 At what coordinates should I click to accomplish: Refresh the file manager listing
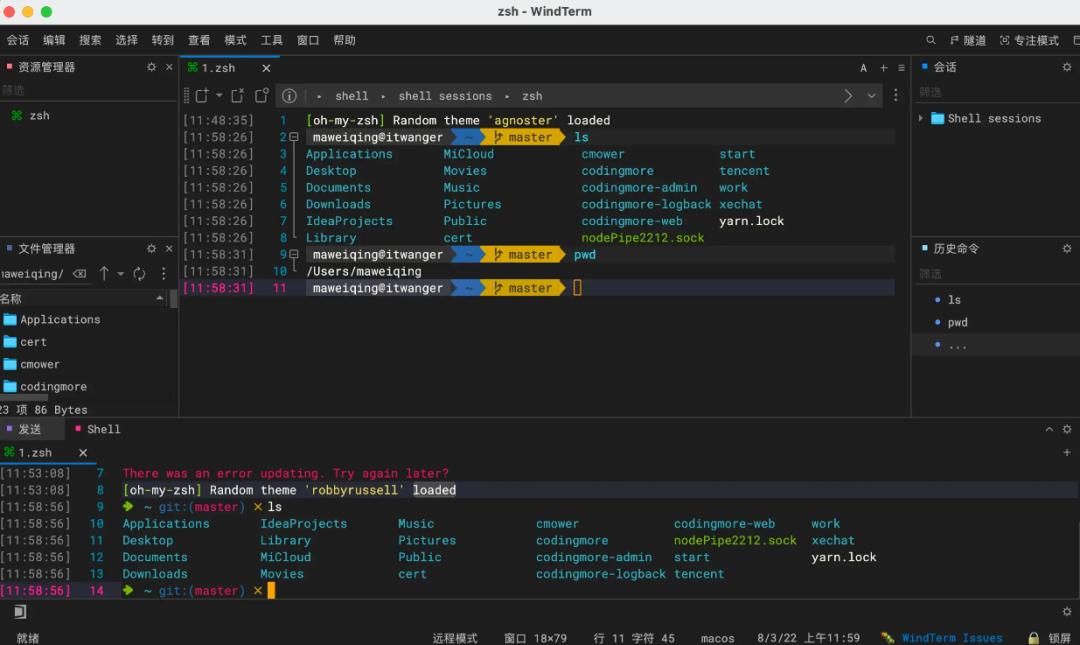tap(139, 274)
